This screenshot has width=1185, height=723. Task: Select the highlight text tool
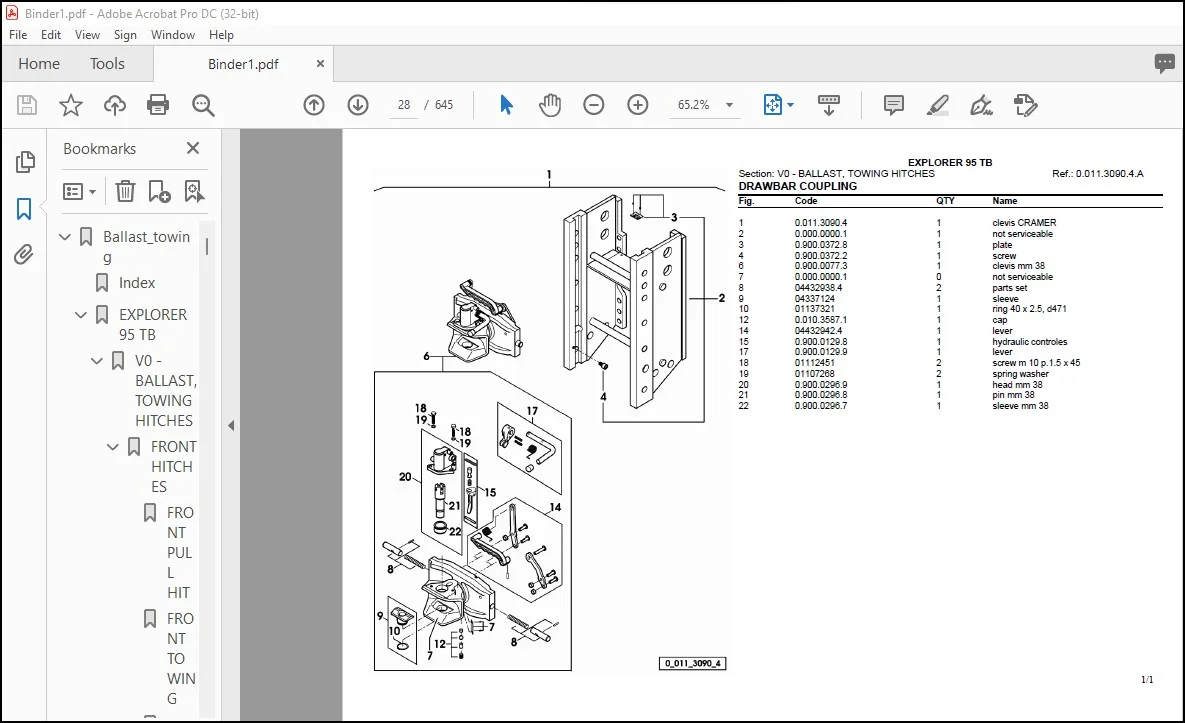pos(938,105)
